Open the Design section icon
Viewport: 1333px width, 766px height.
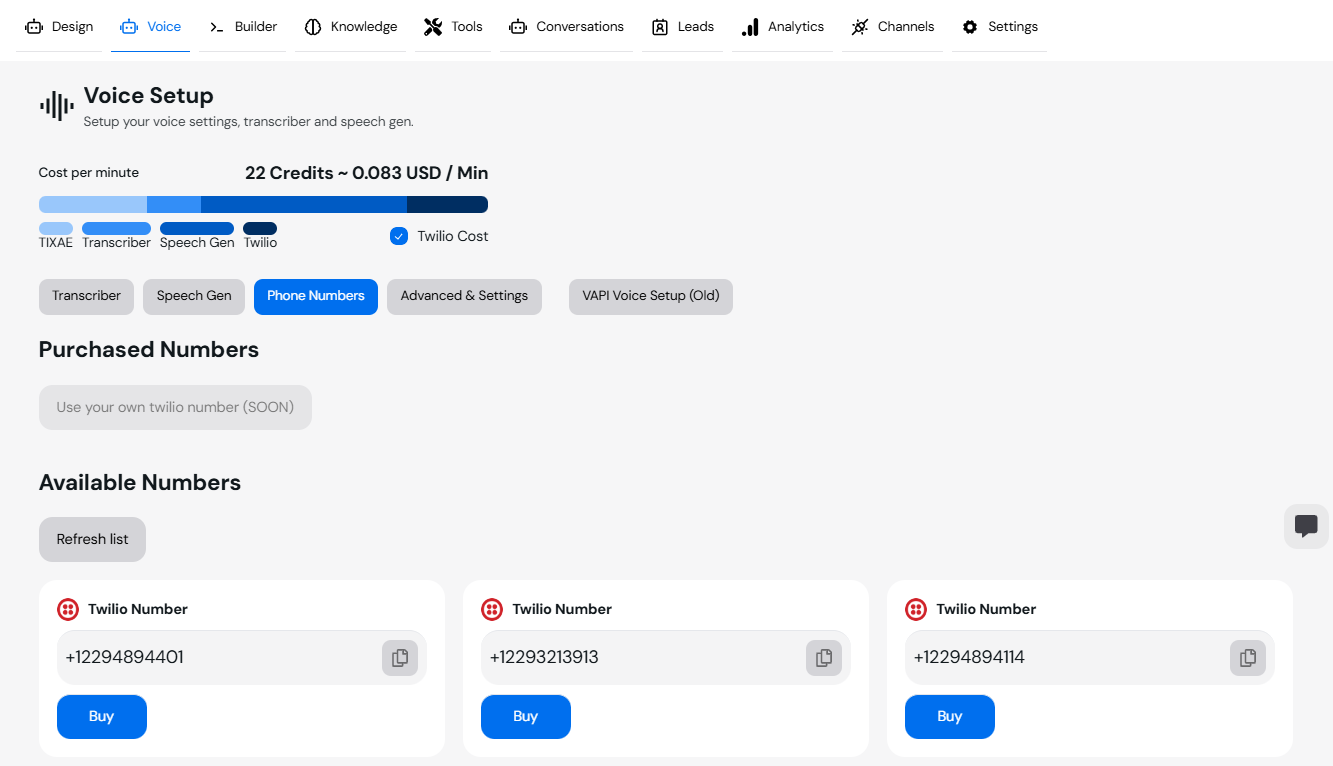coord(33,26)
